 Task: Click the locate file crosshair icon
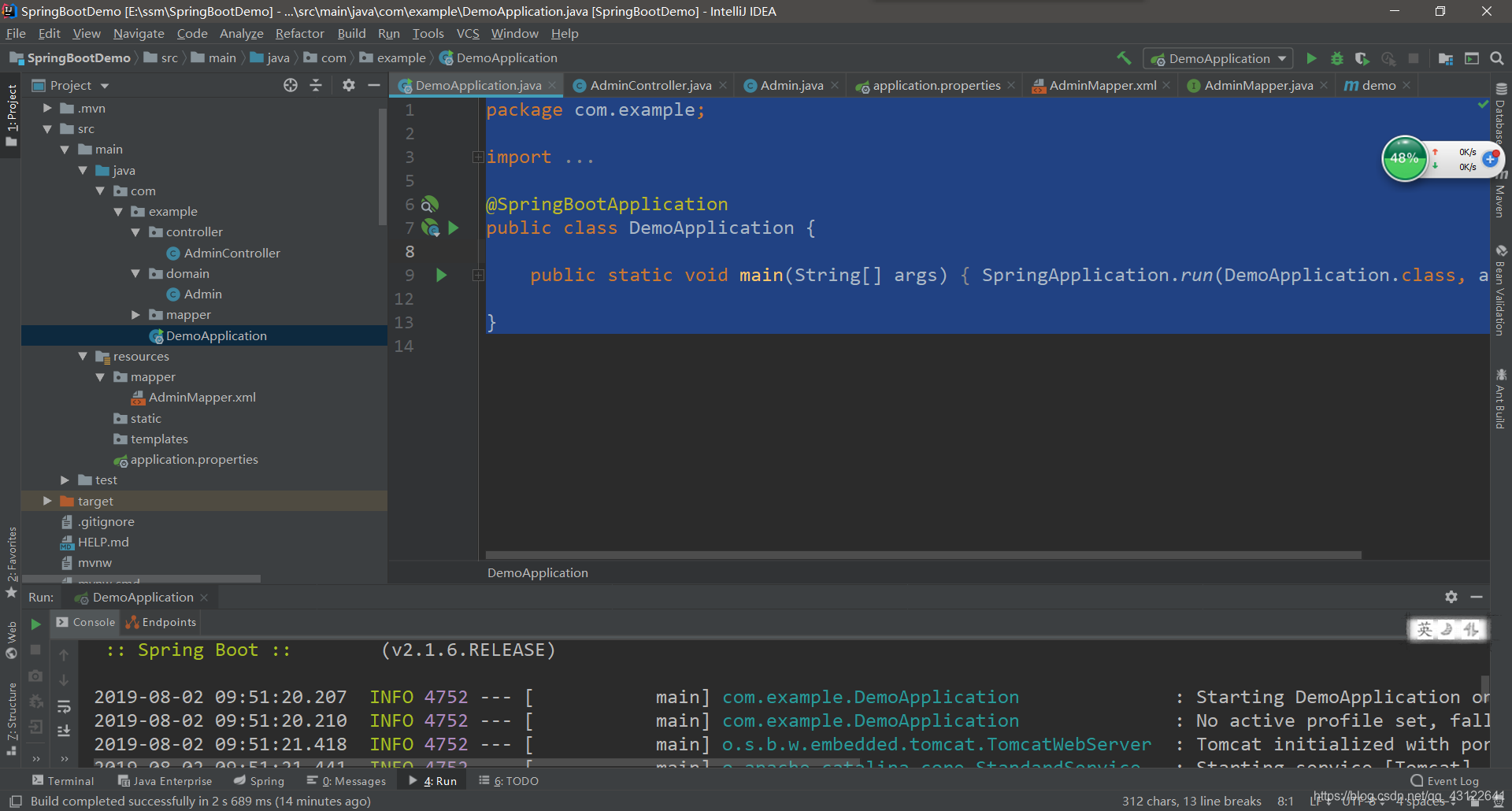(291, 85)
